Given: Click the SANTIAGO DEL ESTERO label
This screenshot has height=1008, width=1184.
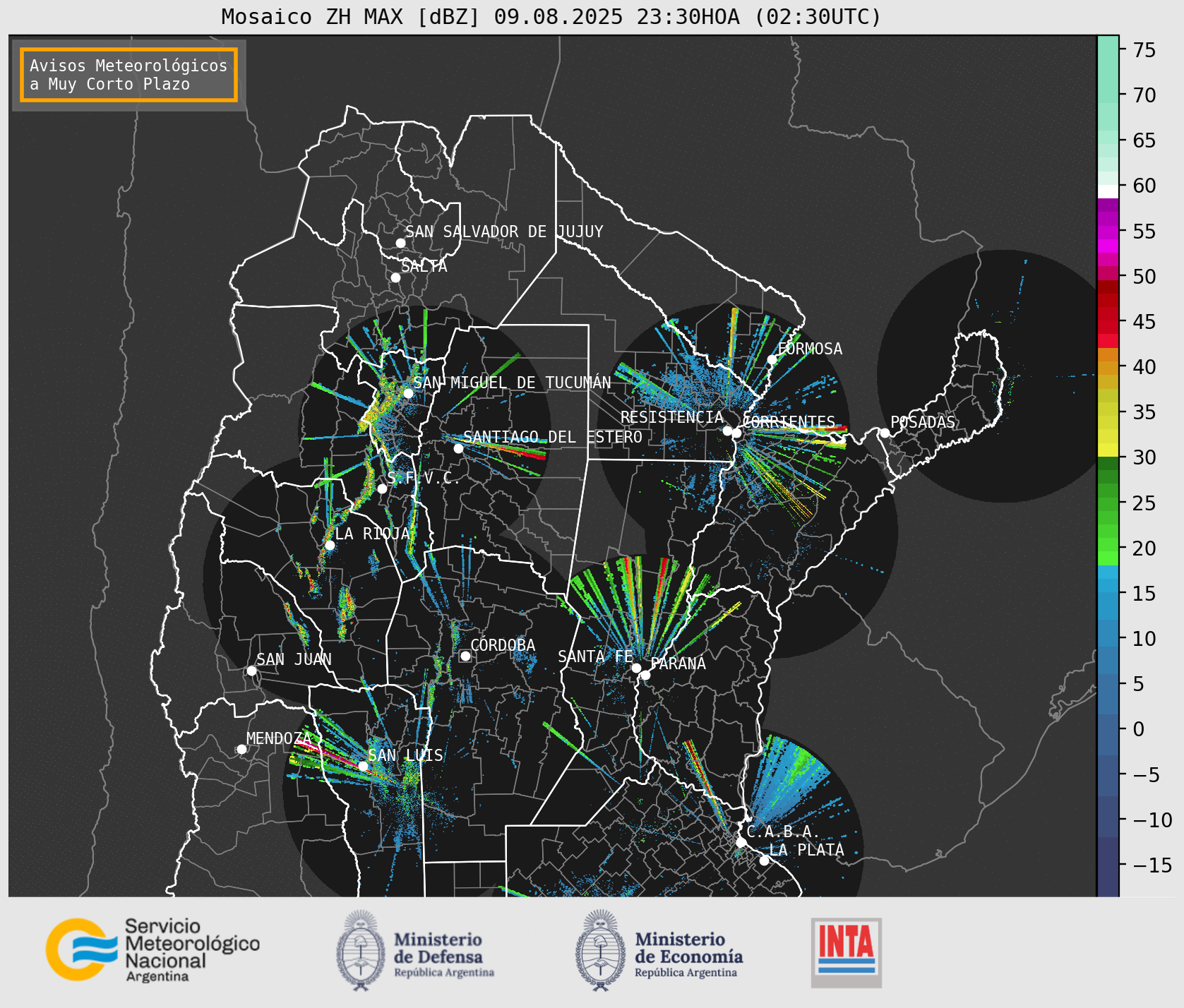Looking at the screenshot, I should click(553, 437).
